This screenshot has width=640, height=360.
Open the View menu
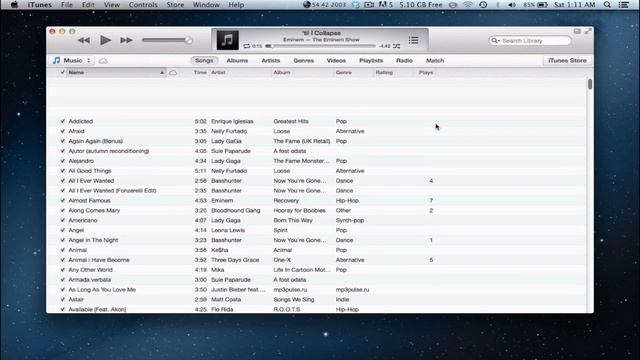(x=111, y=5)
